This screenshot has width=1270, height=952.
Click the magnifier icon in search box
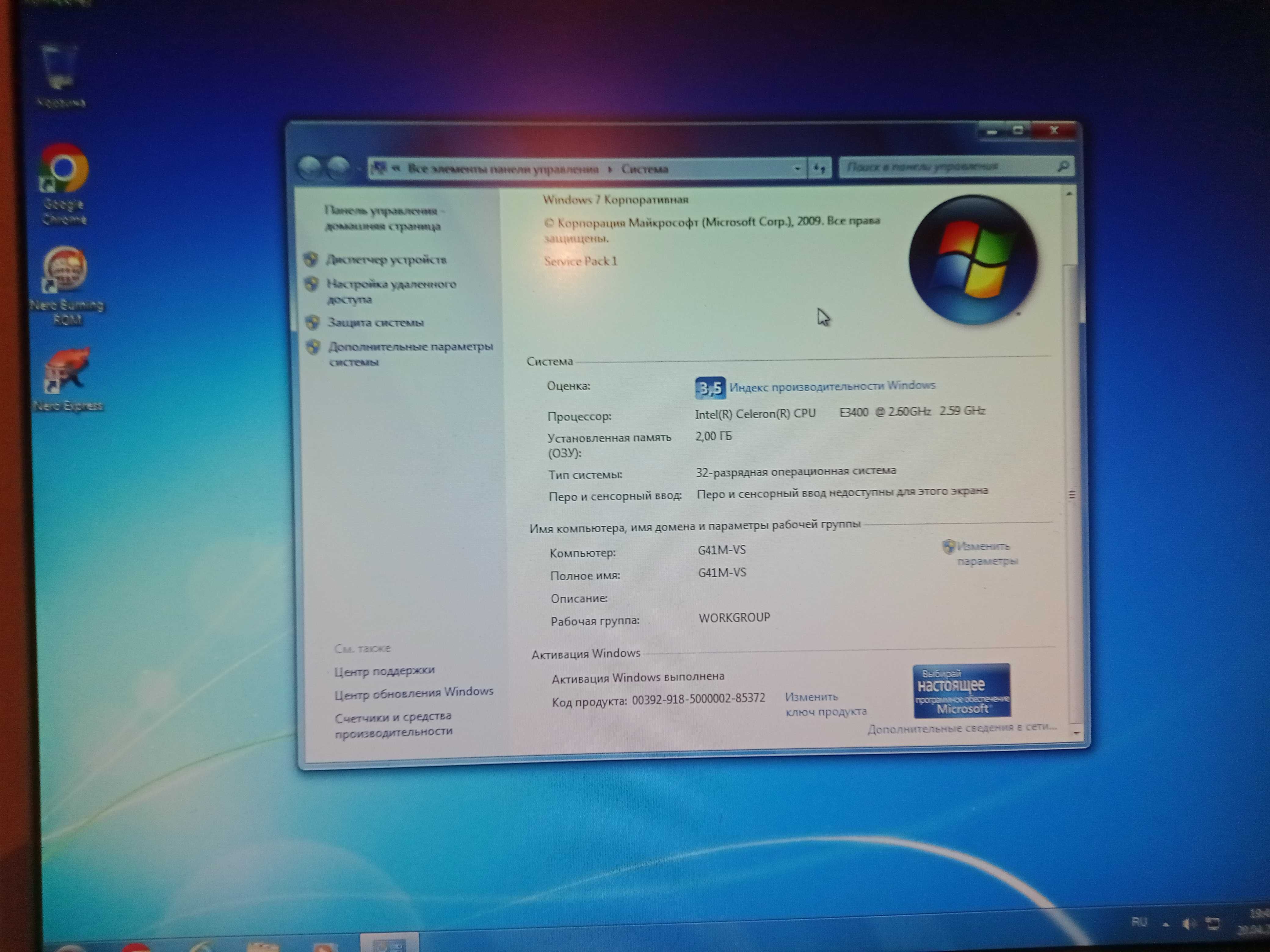point(1063,166)
